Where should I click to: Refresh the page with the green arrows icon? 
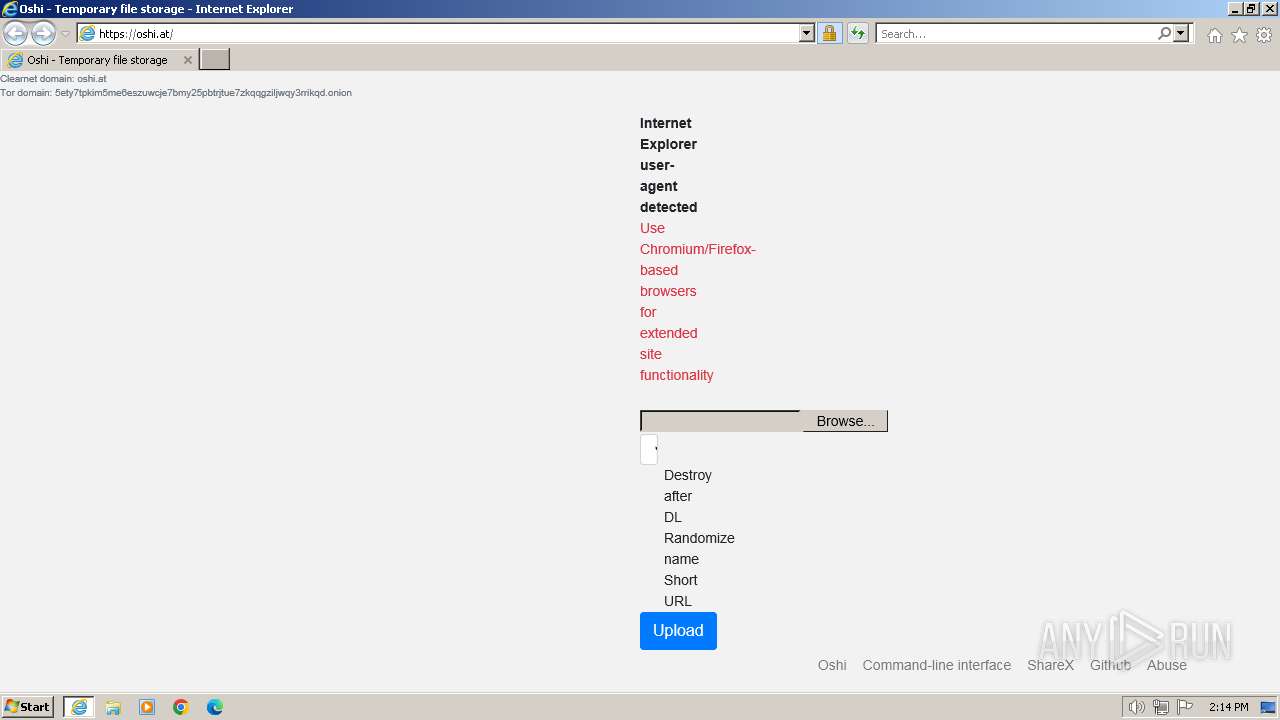(x=858, y=33)
